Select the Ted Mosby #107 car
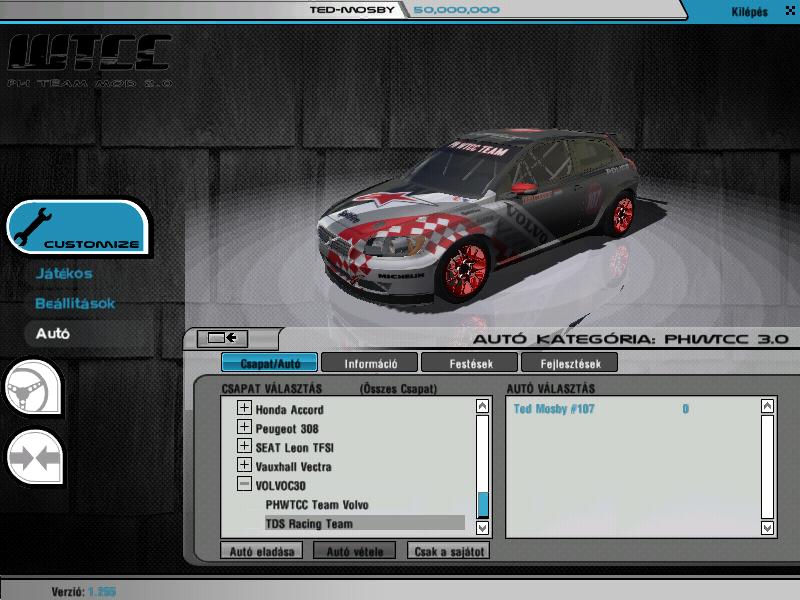Image resolution: width=800 pixels, height=600 pixels. pos(554,409)
